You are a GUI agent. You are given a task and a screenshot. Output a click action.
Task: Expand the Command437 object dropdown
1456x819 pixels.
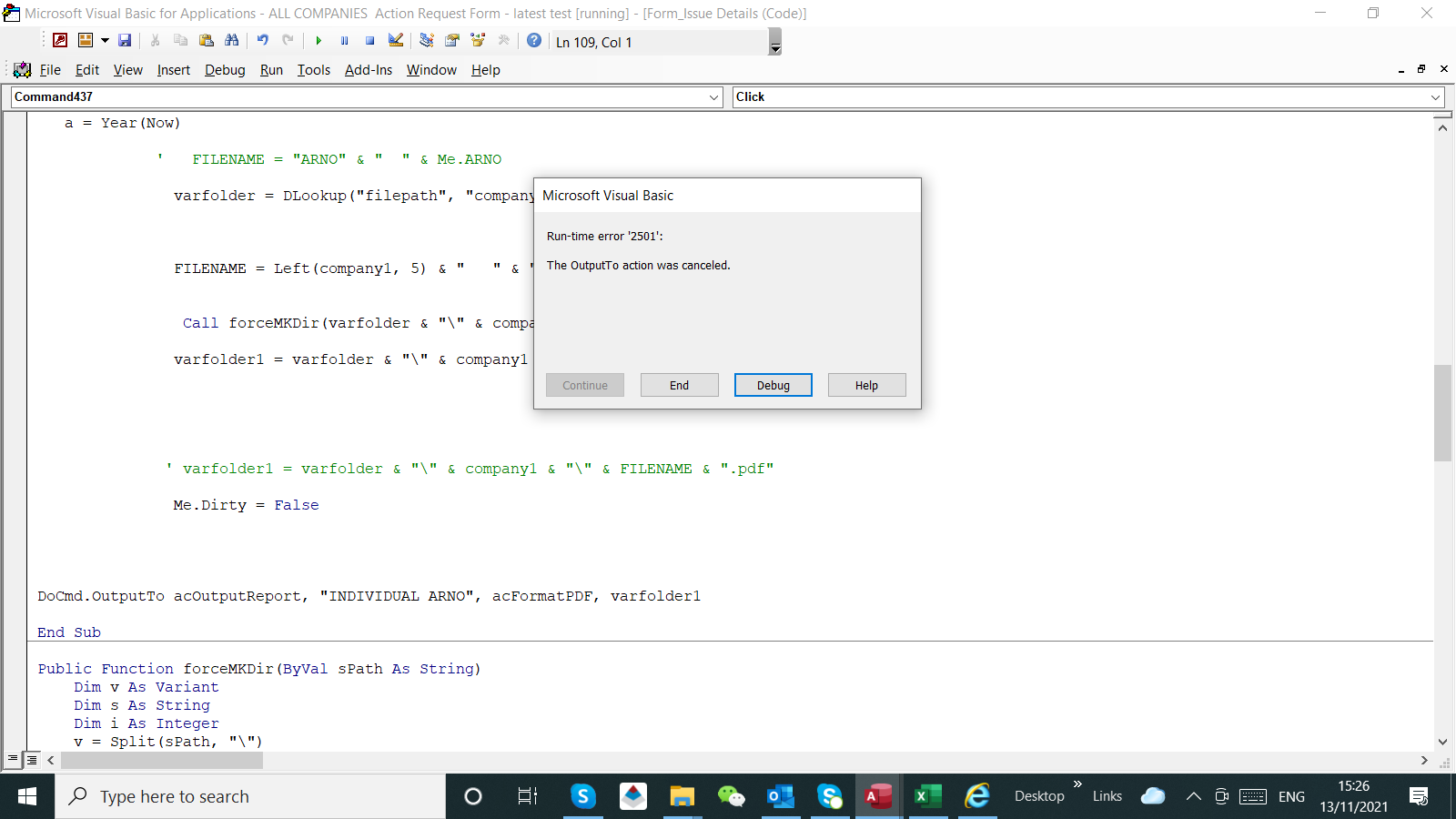tap(714, 97)
